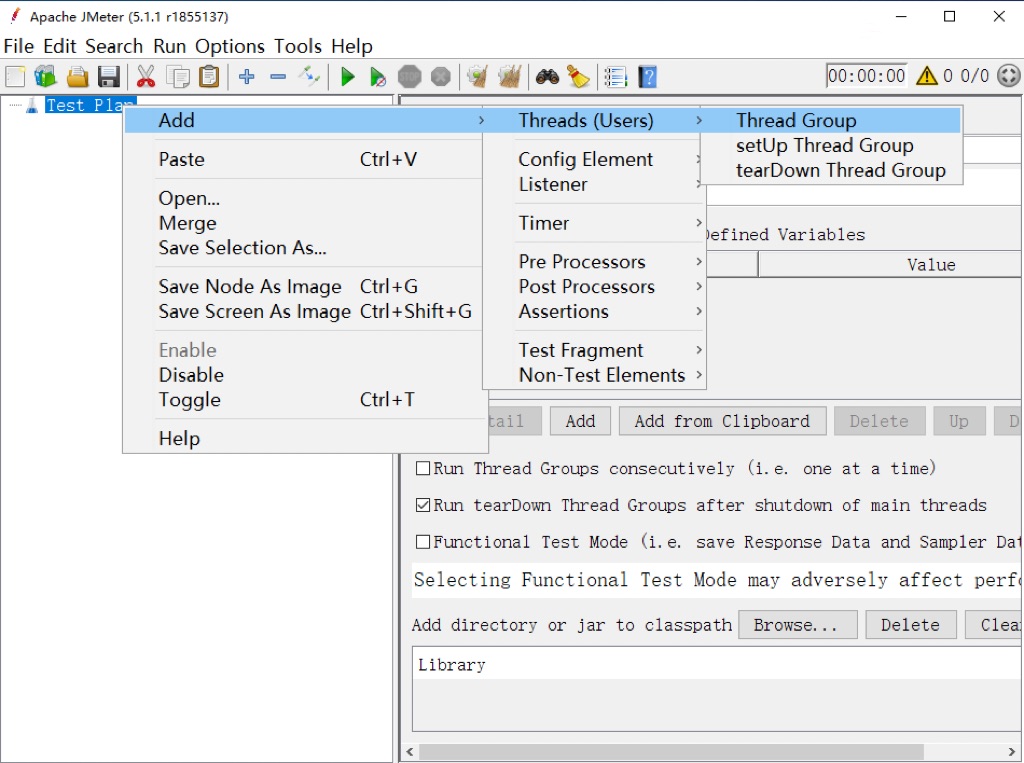Expand the Timer submenu
Screen dimensions: 1024x763
tap(594, 223)
